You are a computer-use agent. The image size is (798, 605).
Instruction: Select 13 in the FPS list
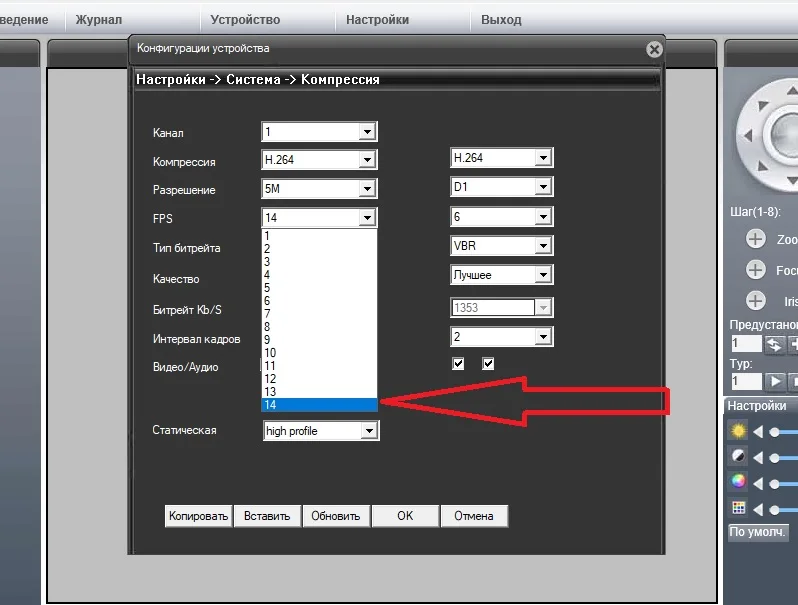point(319,391)
